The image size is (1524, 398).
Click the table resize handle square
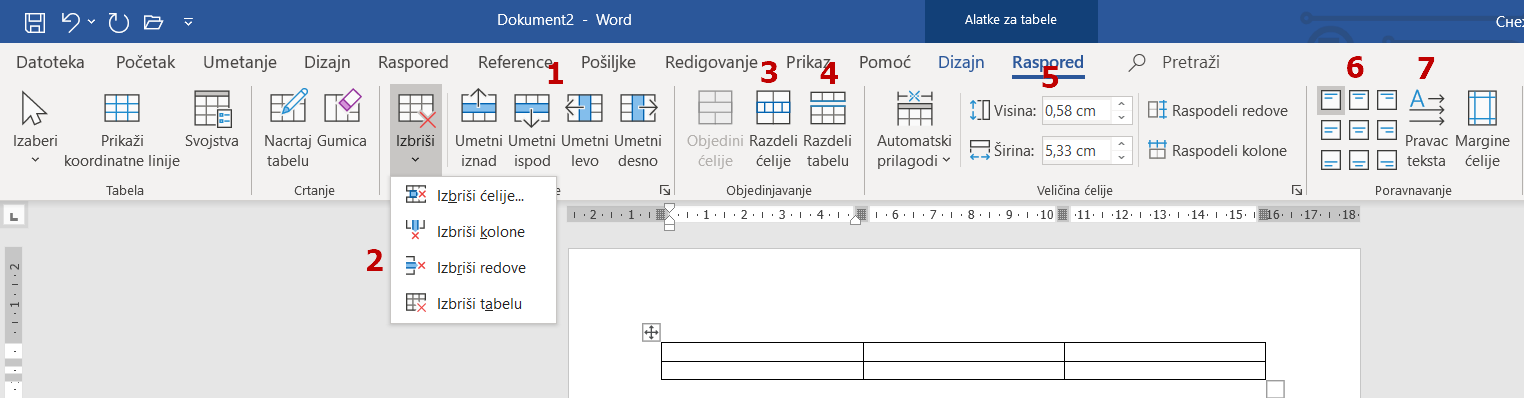click(1275, 389)
